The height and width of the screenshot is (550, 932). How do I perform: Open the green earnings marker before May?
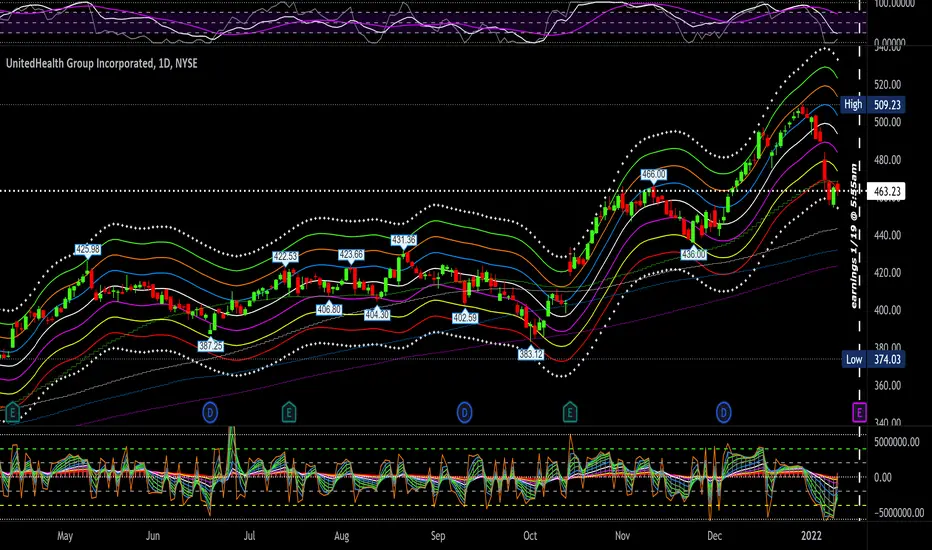[12, 412]
